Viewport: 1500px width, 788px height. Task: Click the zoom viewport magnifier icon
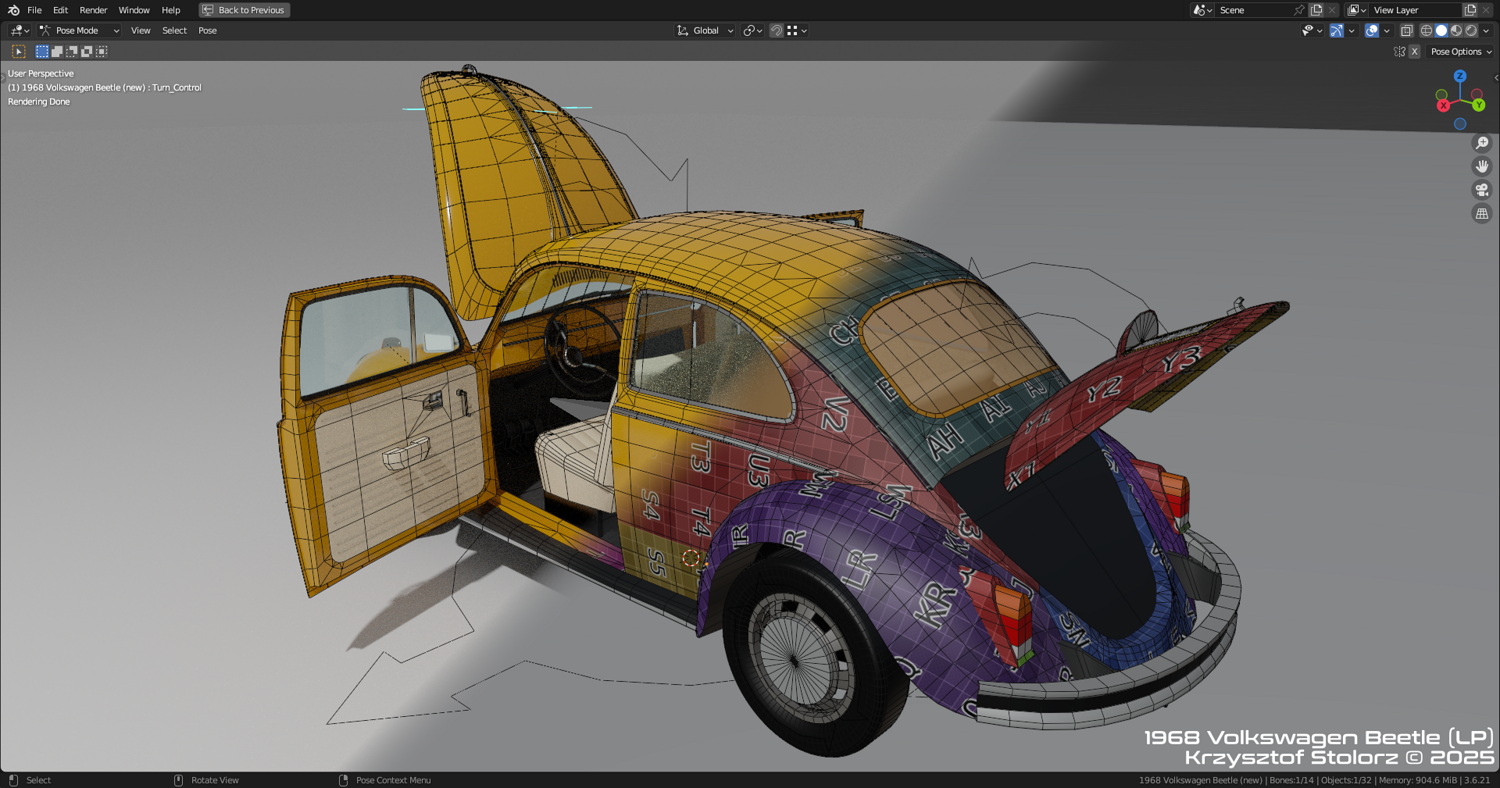point(1482,143)
